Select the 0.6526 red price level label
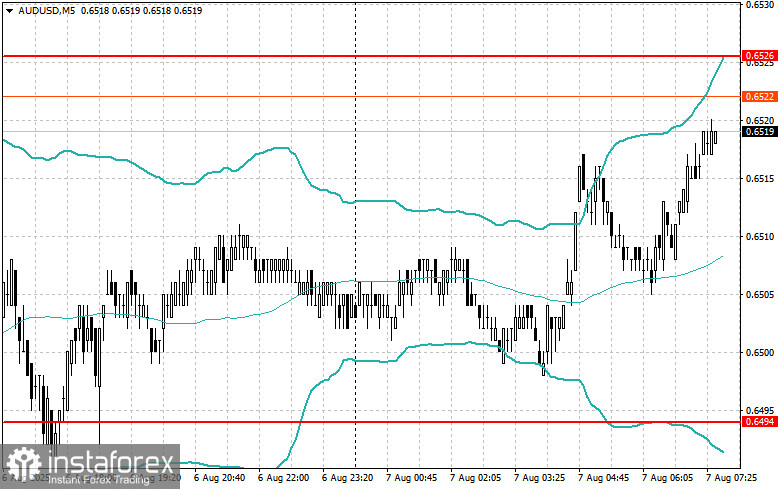Image resolution: width=781 pixels, height=489 pixels. (760, 55)
